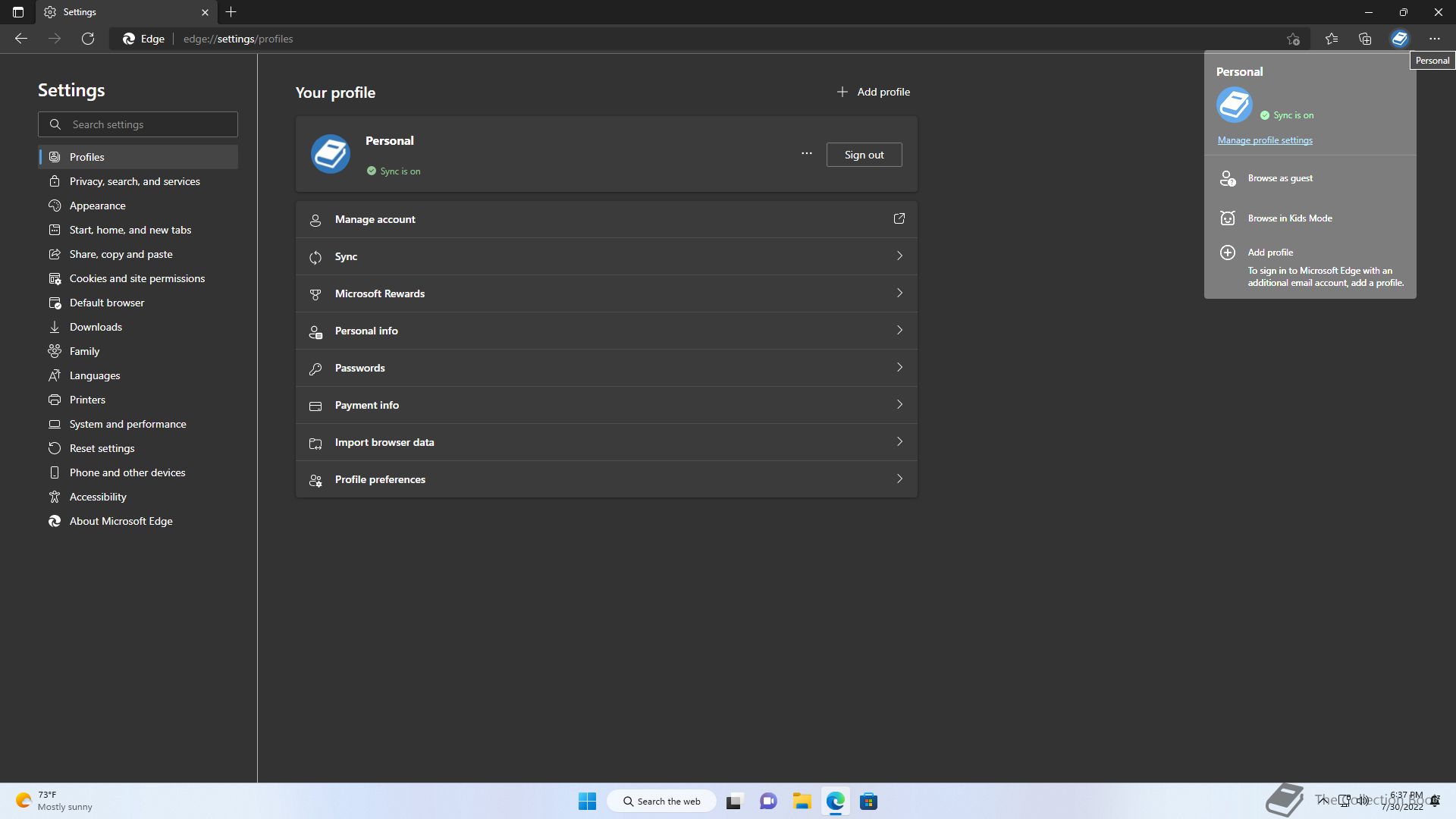Open Microsoft Store from taskbar

(x=869, y=802)
